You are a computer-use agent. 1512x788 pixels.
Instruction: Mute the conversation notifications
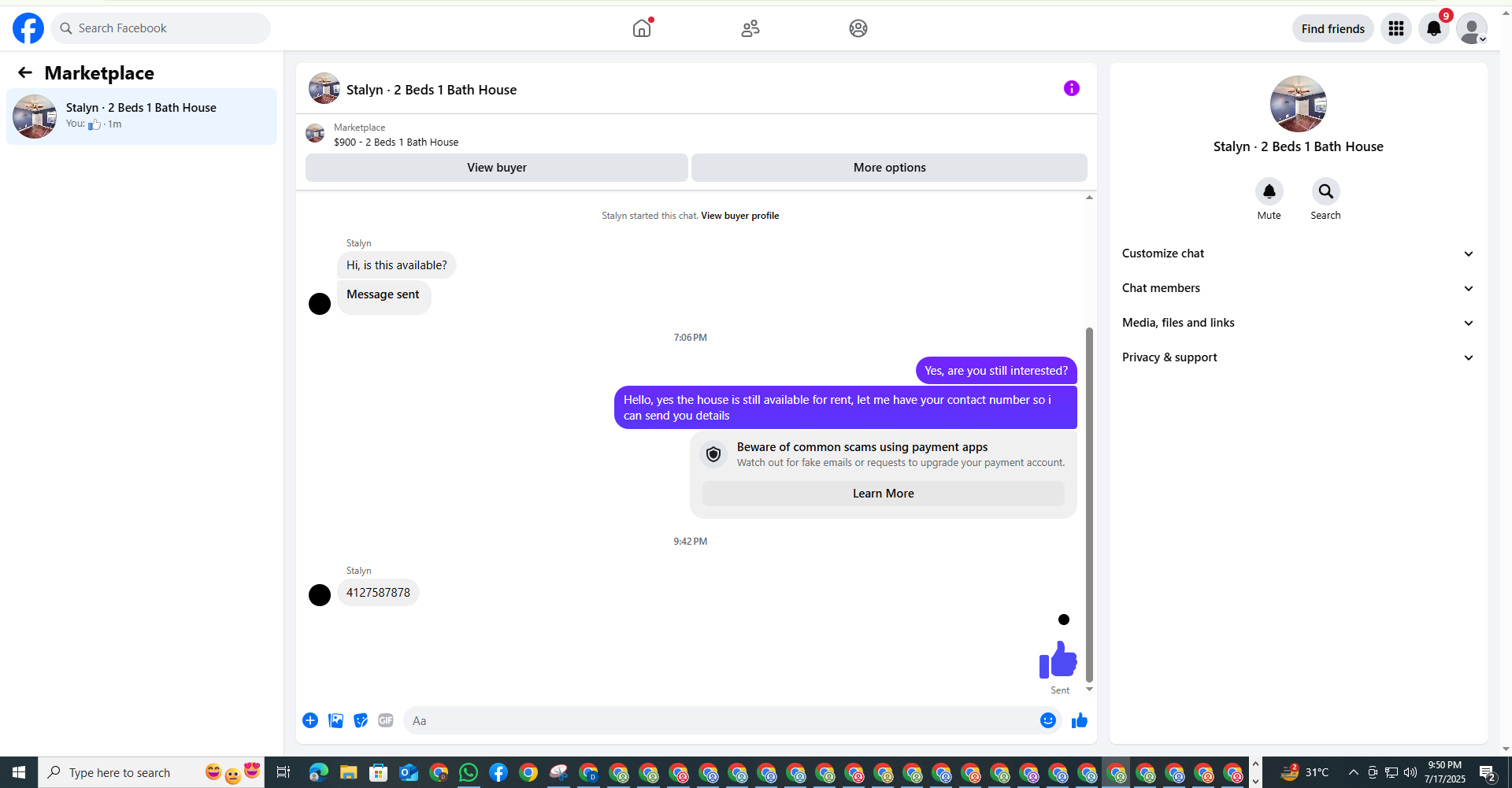[x=1269, y=191]
